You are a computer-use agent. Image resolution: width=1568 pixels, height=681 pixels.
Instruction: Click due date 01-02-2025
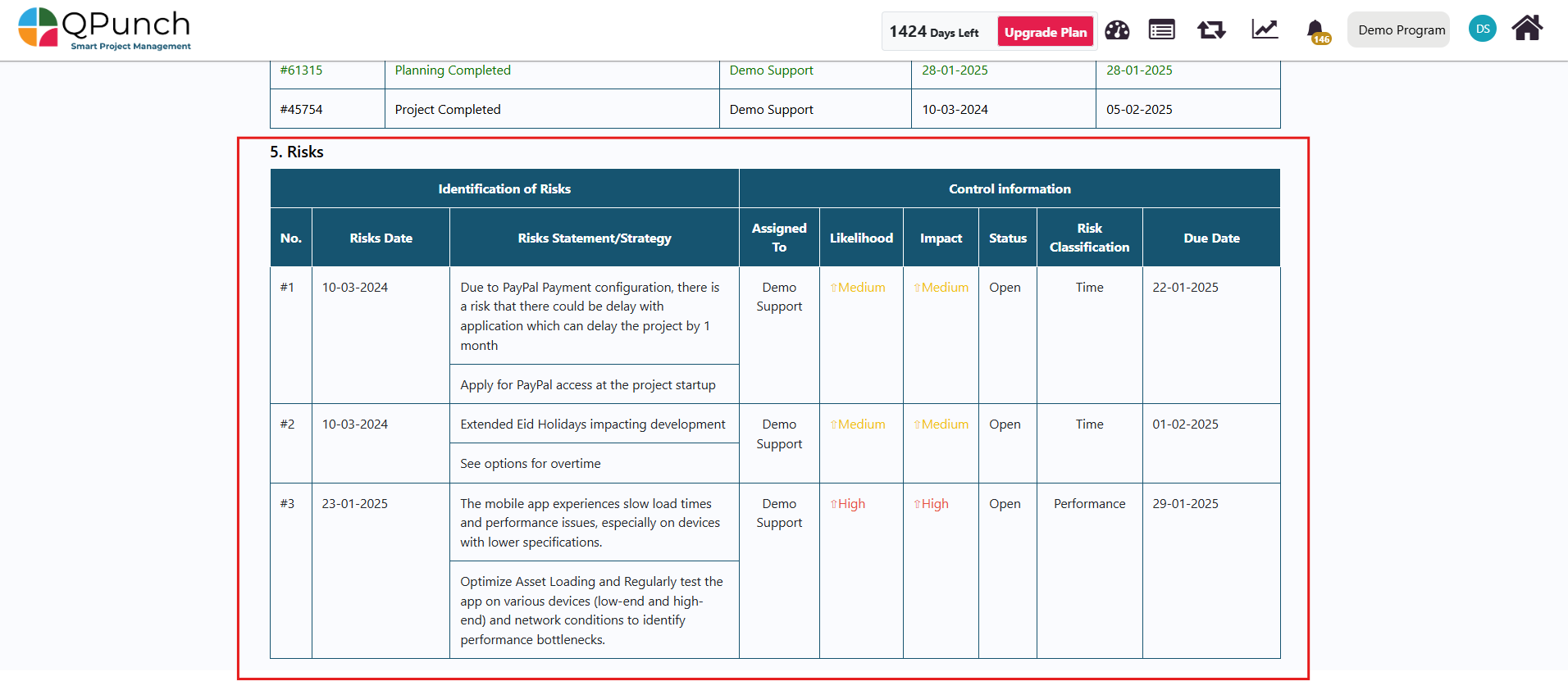coord(1185,424)
